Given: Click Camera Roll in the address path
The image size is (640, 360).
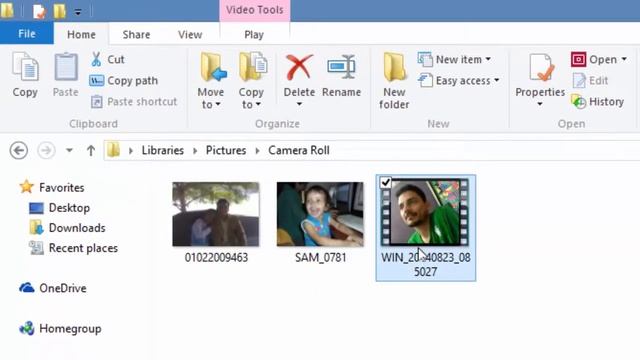Looking at the screenshot, I should click(299, 150).
